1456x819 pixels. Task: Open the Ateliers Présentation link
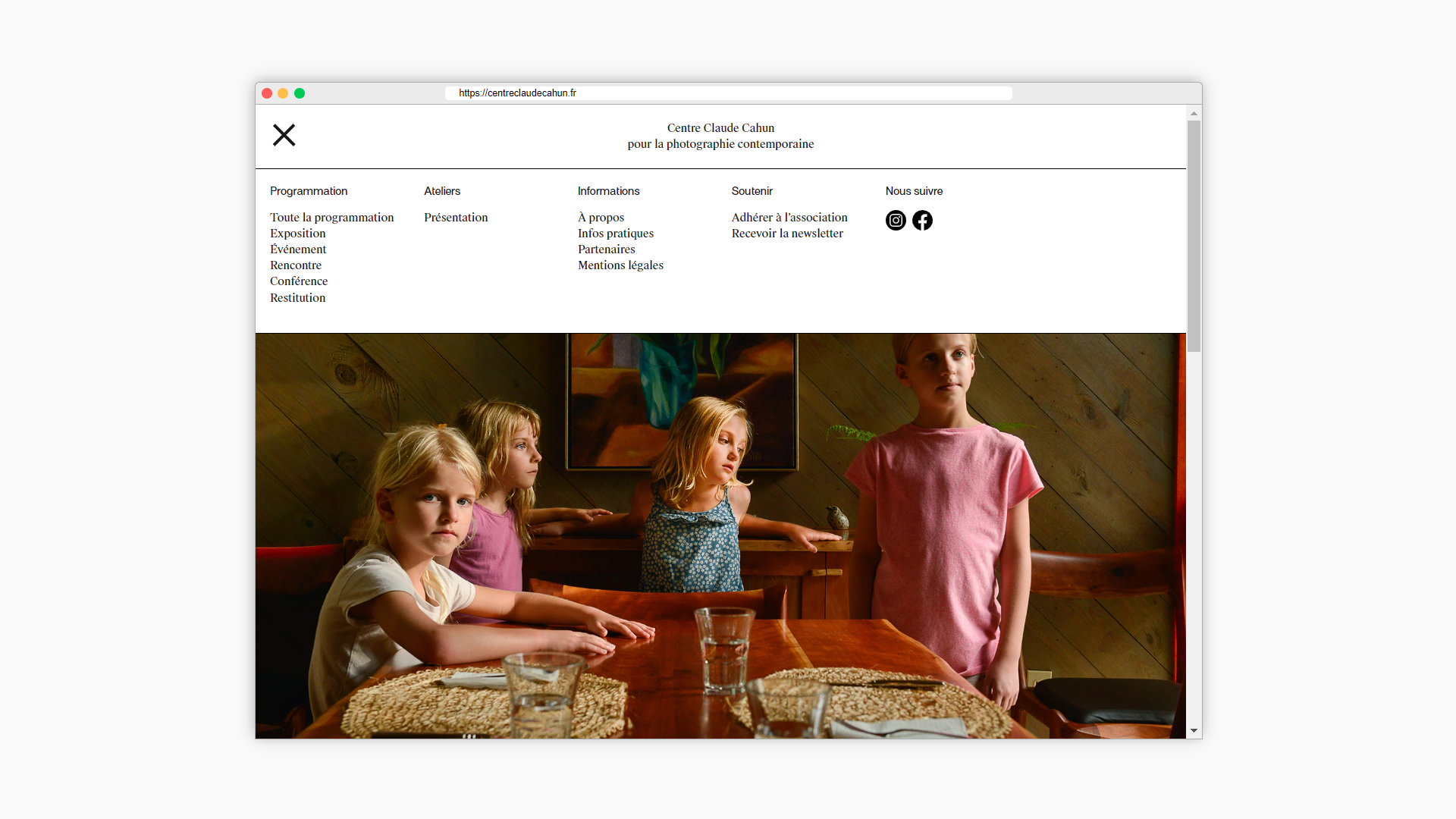[456, 218]
